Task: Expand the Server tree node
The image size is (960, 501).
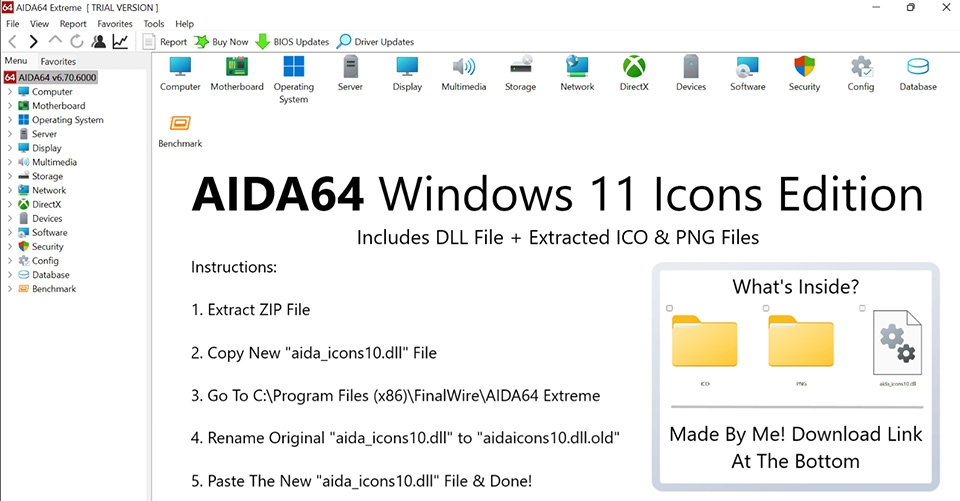Action: tap(10, 134)
